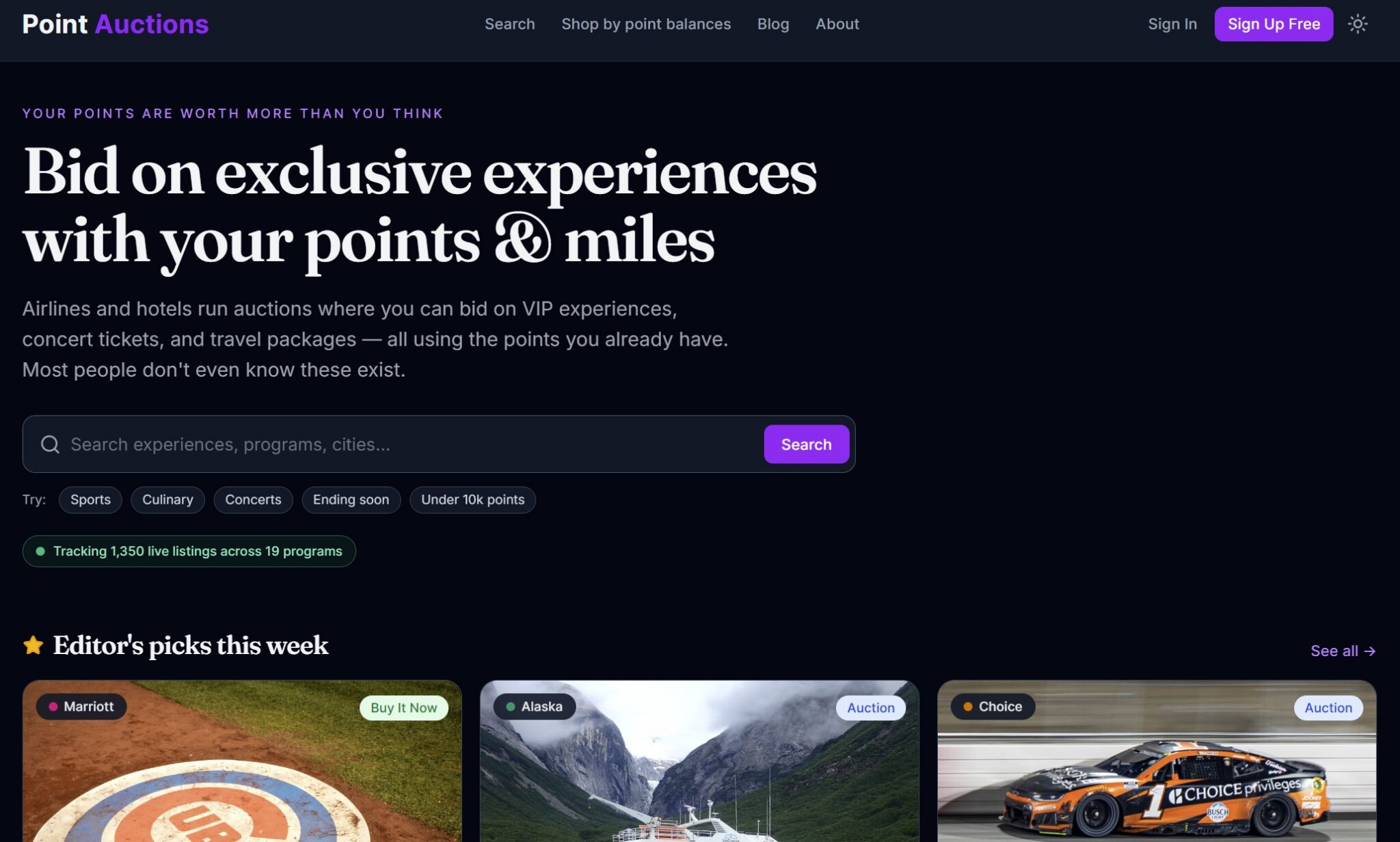Click the Marriott program badge on first card
The image size is (1400, 842).
[81, 707]
